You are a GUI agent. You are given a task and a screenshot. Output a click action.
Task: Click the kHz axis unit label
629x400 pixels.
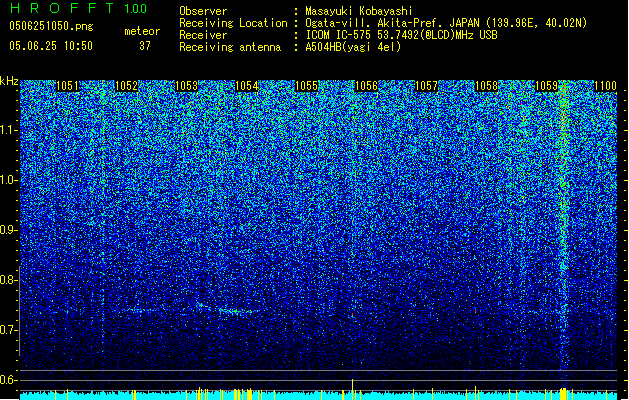(x=9, y=81)
